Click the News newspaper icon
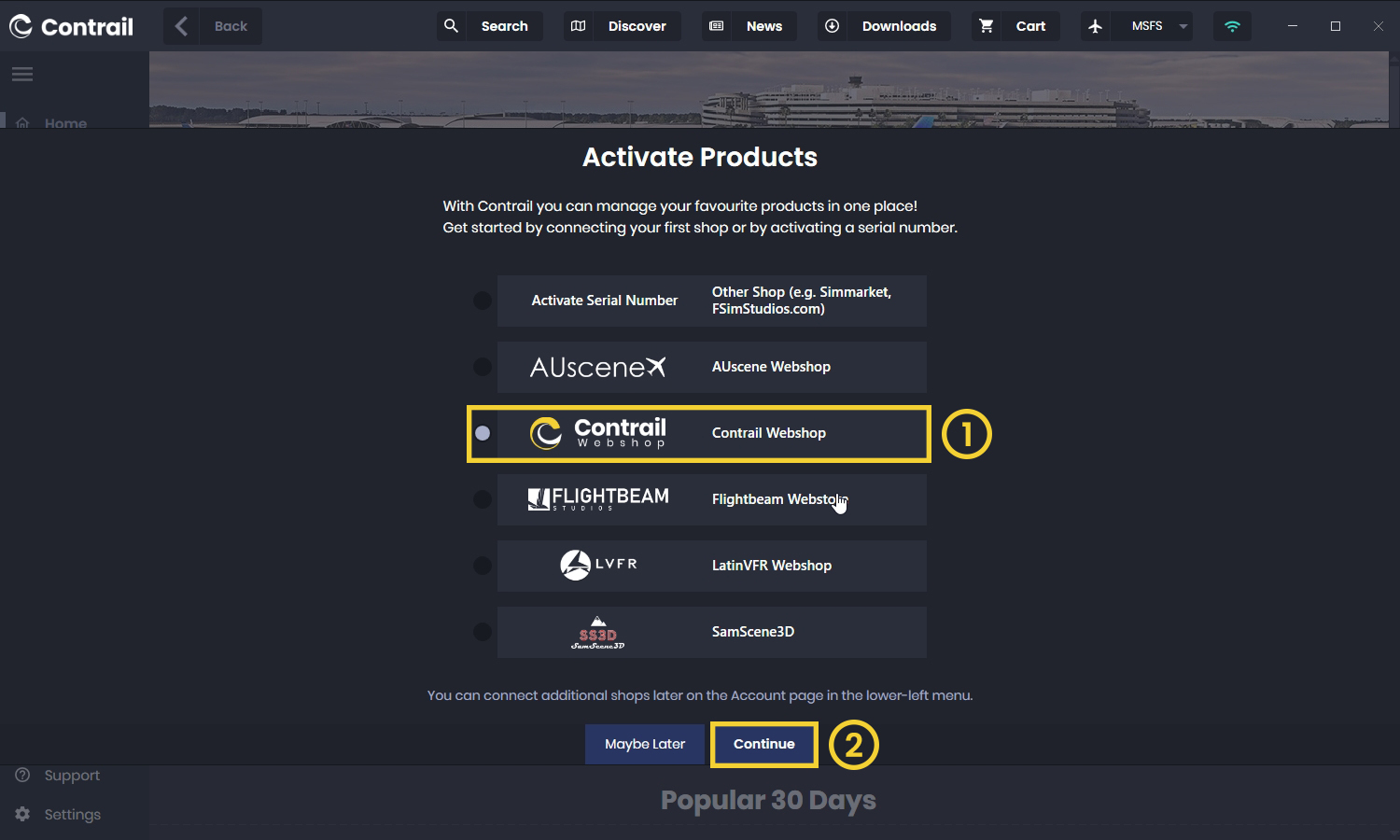Image resolution: width=1400 pixels, height=840 pixels. [x=717, y=26]
